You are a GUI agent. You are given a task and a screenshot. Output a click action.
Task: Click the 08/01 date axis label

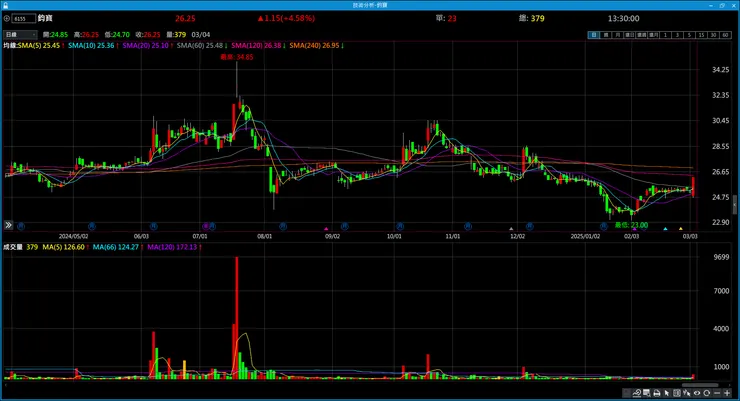coord(264,236)
